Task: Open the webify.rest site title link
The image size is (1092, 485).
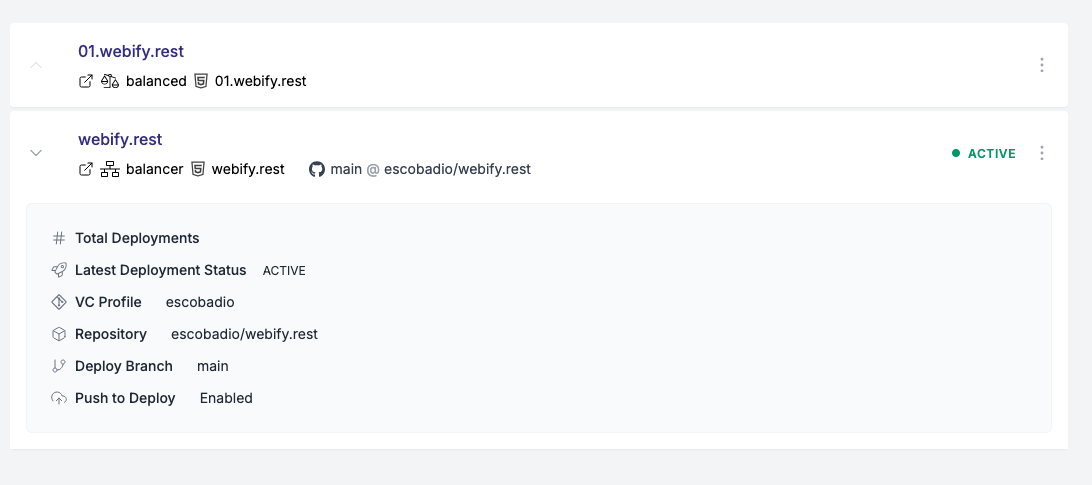Action: (x=120, y=139)
